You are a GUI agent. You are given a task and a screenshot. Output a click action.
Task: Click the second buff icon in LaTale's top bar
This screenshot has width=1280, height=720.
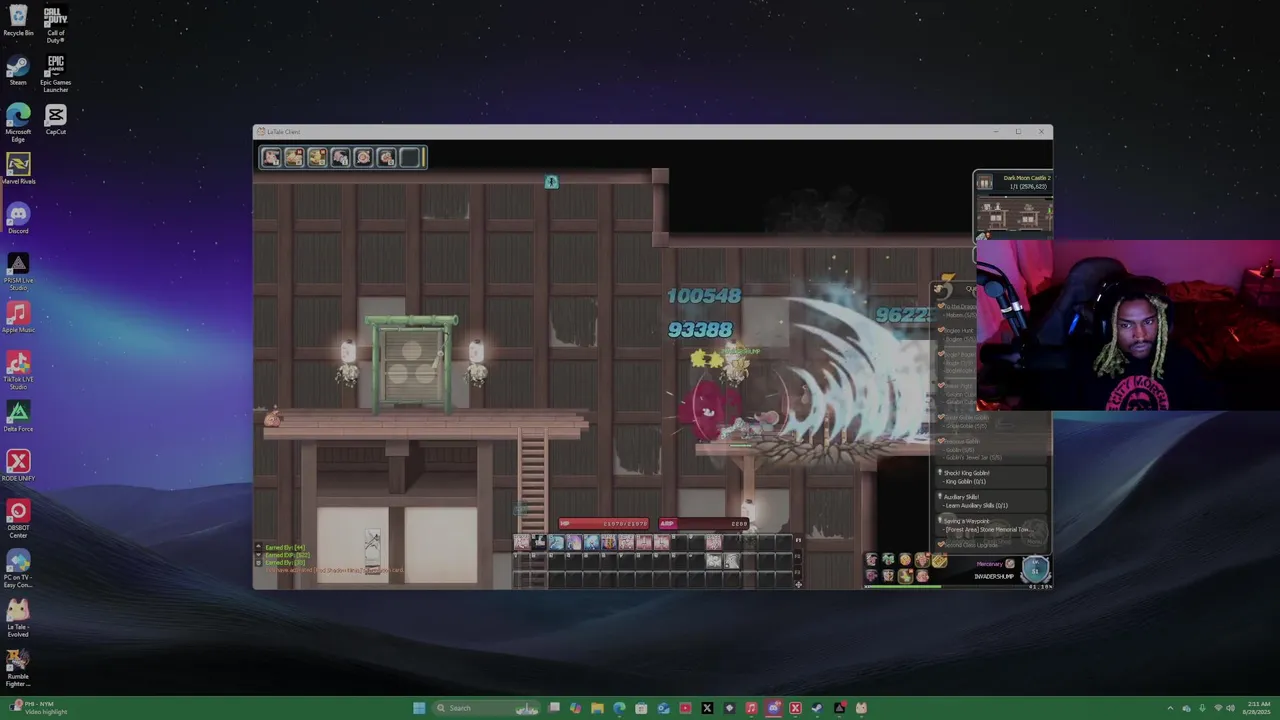coord(294,157)
